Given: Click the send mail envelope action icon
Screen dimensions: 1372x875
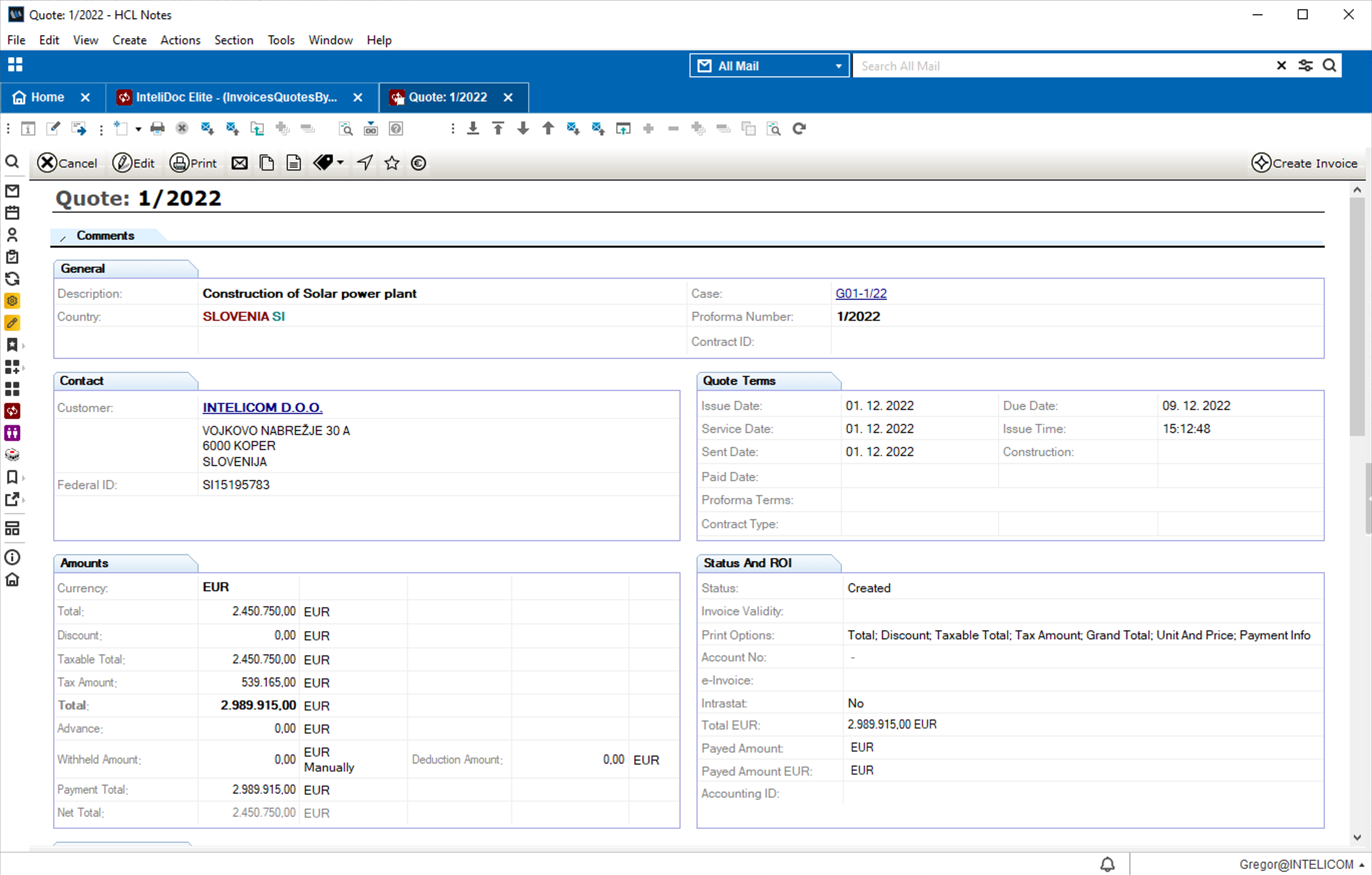Looking at the screenshot, I should click(240, 163).
